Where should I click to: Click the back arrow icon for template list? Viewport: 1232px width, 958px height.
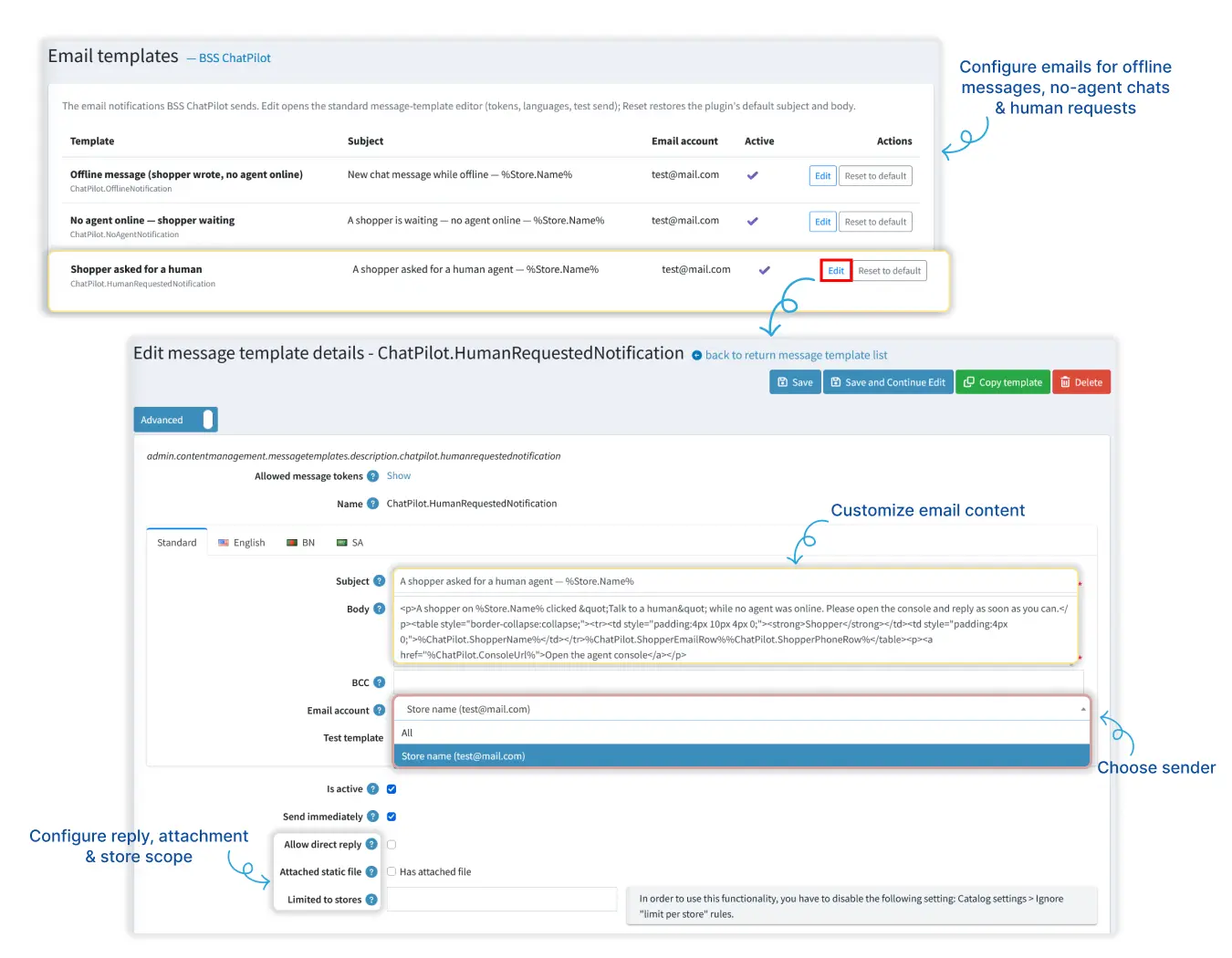(x=697, y=356)
